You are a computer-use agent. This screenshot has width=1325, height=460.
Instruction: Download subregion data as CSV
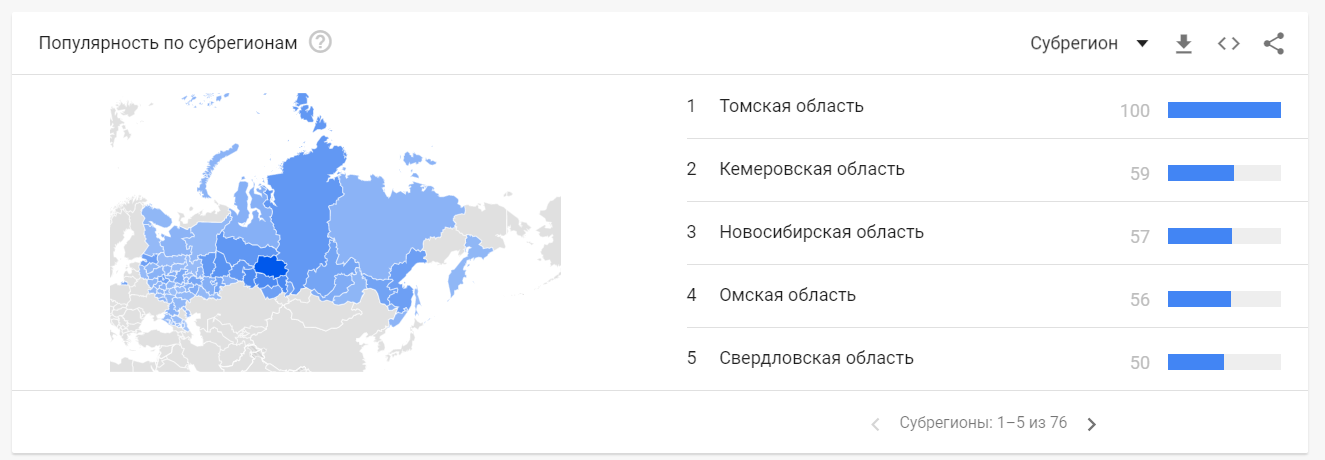click(1184, 44)
